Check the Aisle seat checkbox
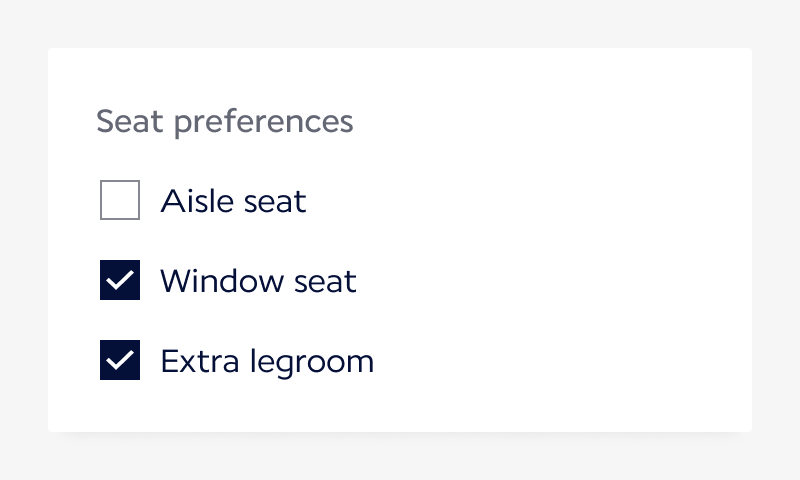The height and width of the screenshot is (480, 800). (120, 200)
